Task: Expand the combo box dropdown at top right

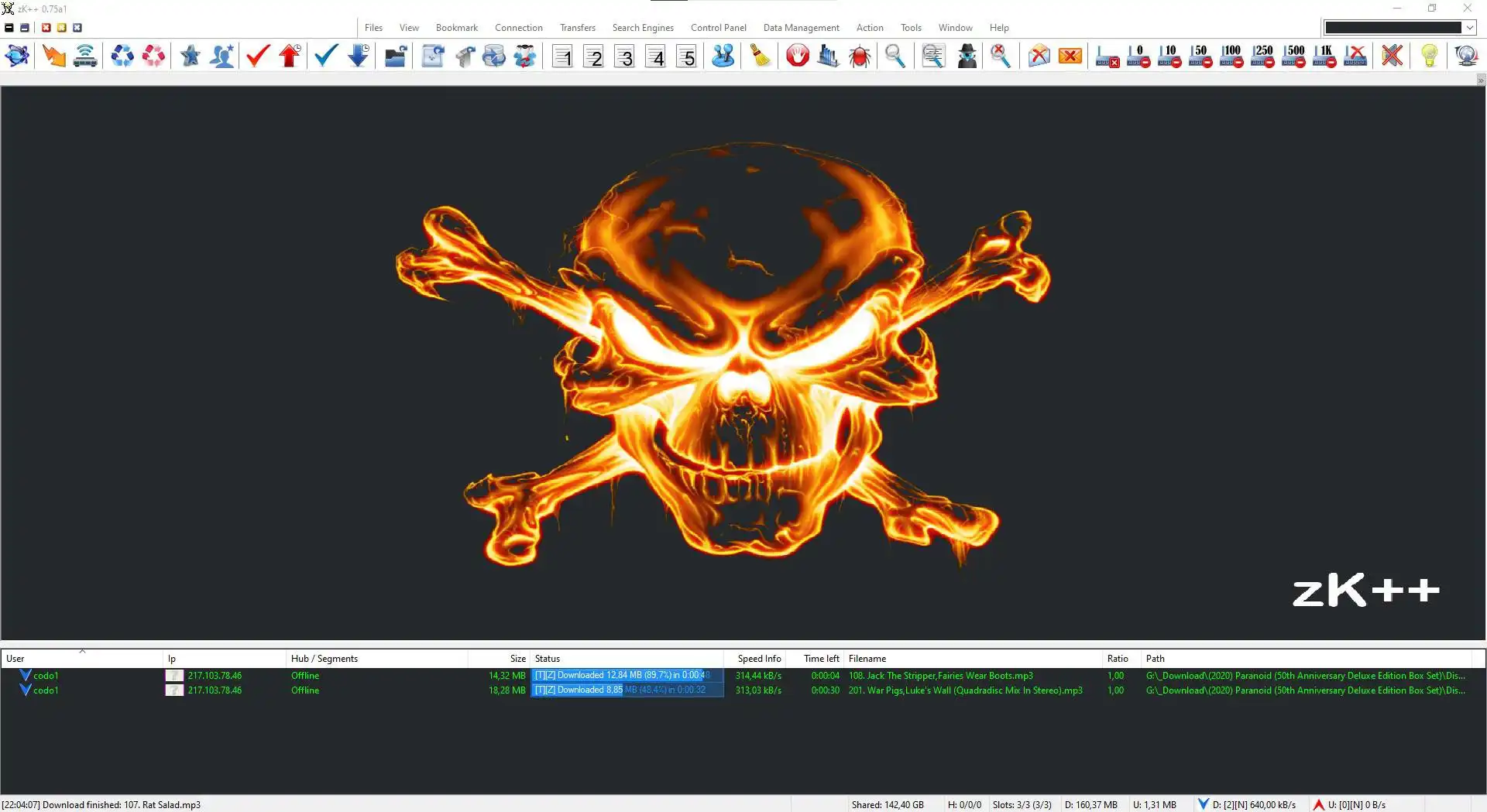Action: [x=1469, y=28]
